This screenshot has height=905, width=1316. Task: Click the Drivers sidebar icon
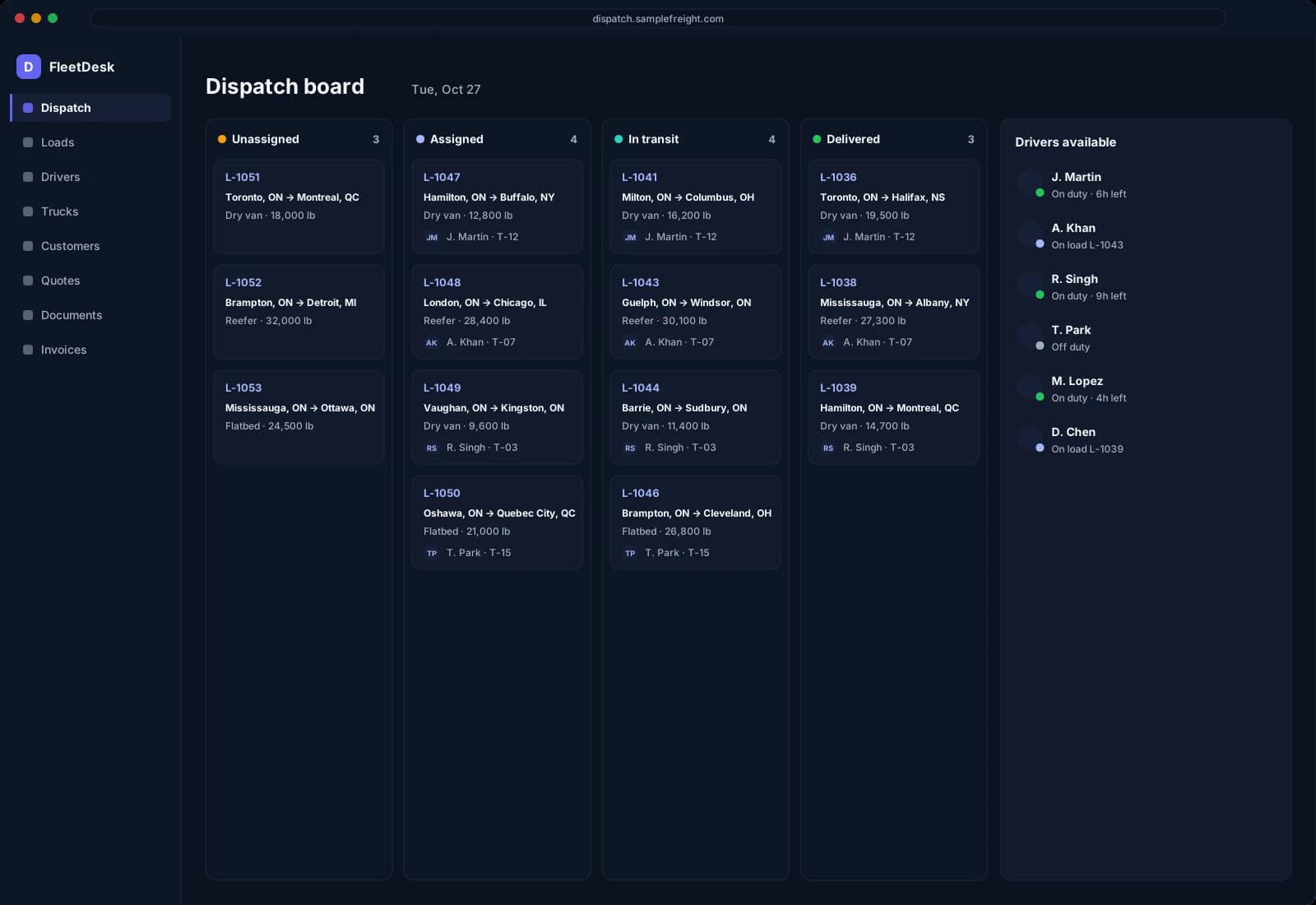pyautogui.click(x=28, y=177)
